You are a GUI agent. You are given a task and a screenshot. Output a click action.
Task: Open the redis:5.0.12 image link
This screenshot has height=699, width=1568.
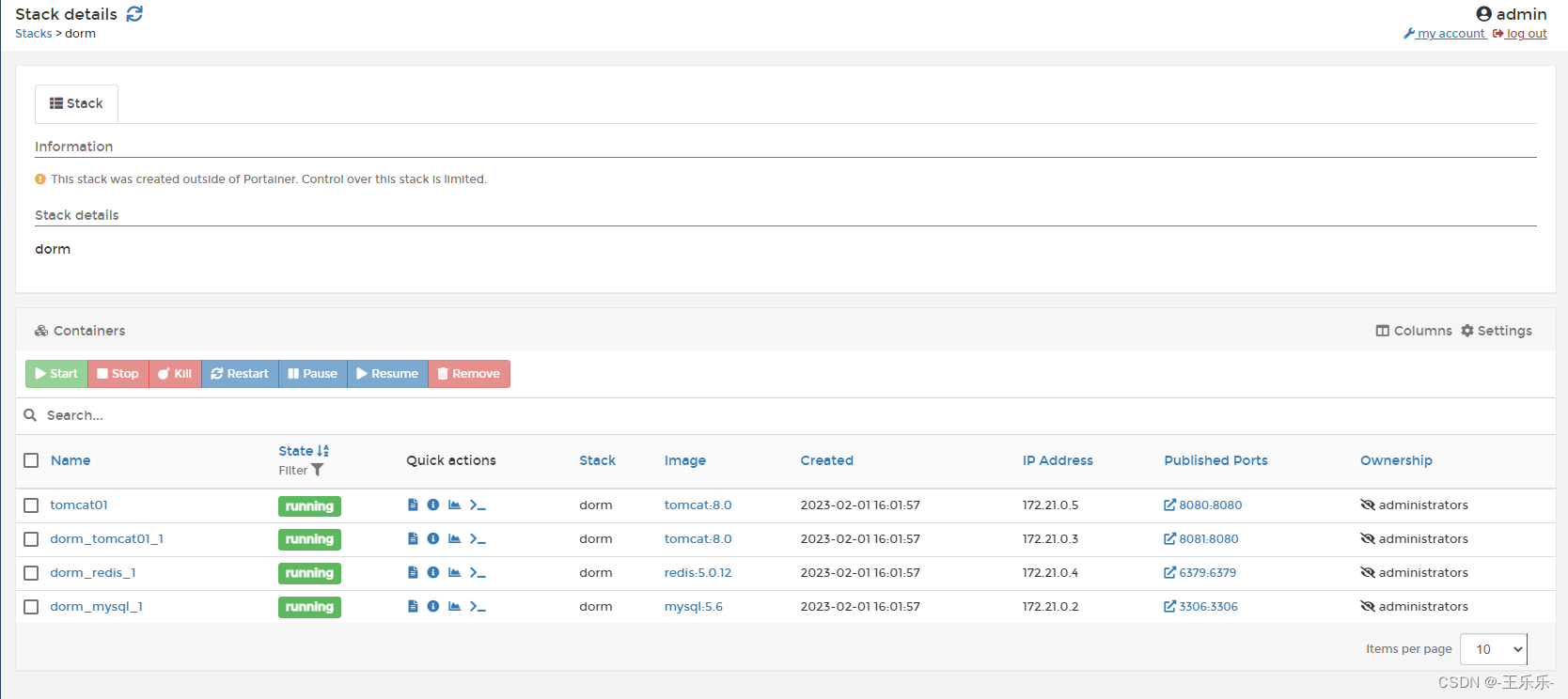click(x=698, y=573)
